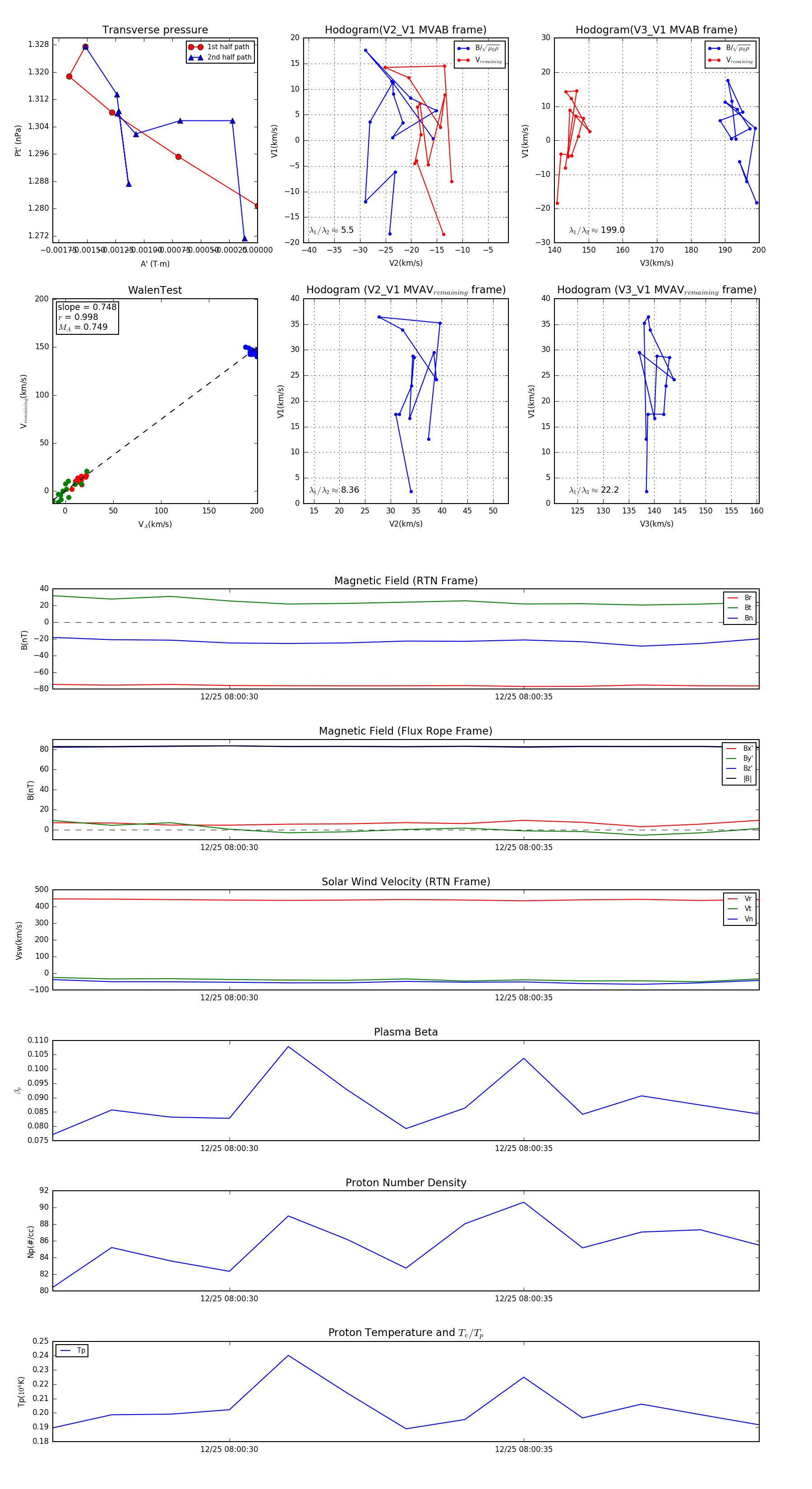Click the Hodogram(V2_V1 MVAB frame) title

pos(406,30)
